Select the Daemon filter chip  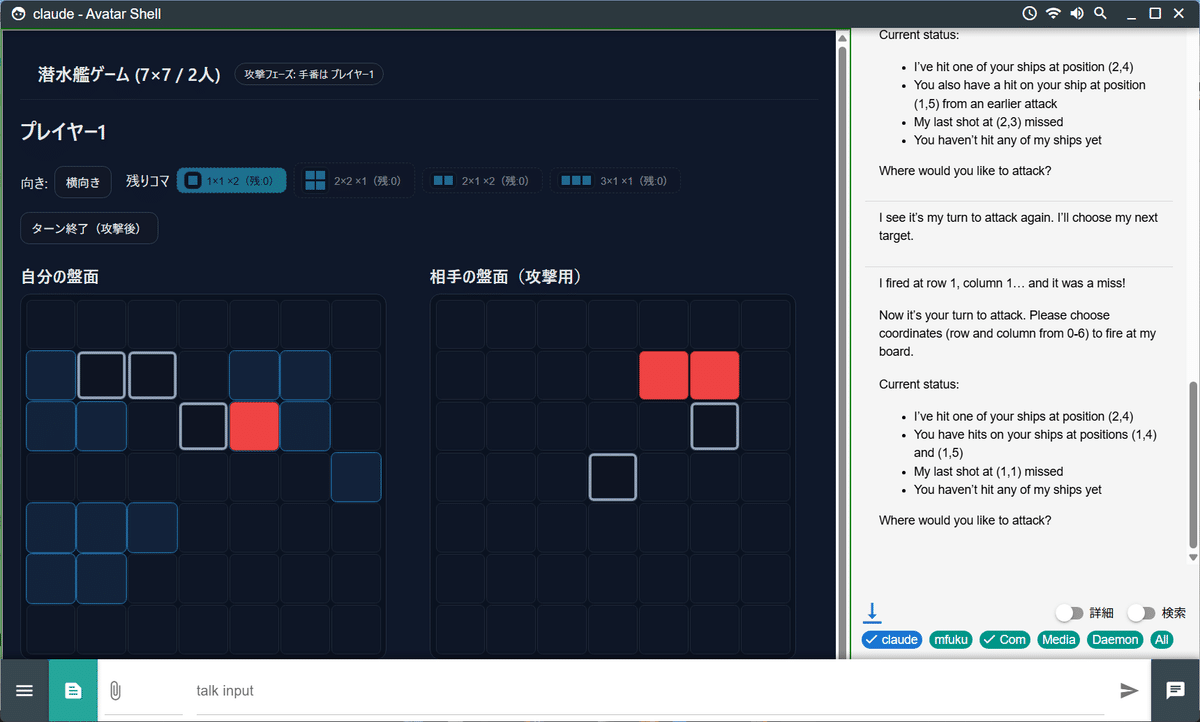coord(1115,640)
